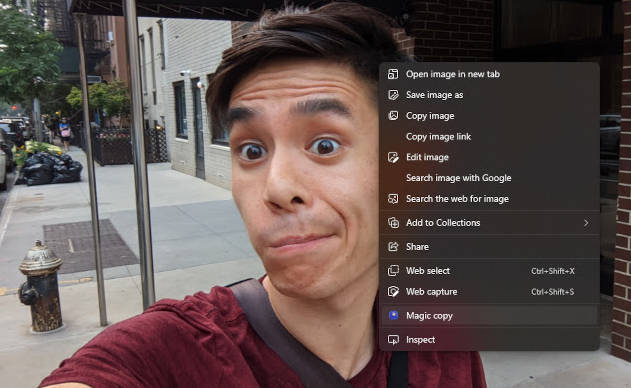Click the Search the web for image icon
Screen dimensions: 631x388
(x=393, y=199)
